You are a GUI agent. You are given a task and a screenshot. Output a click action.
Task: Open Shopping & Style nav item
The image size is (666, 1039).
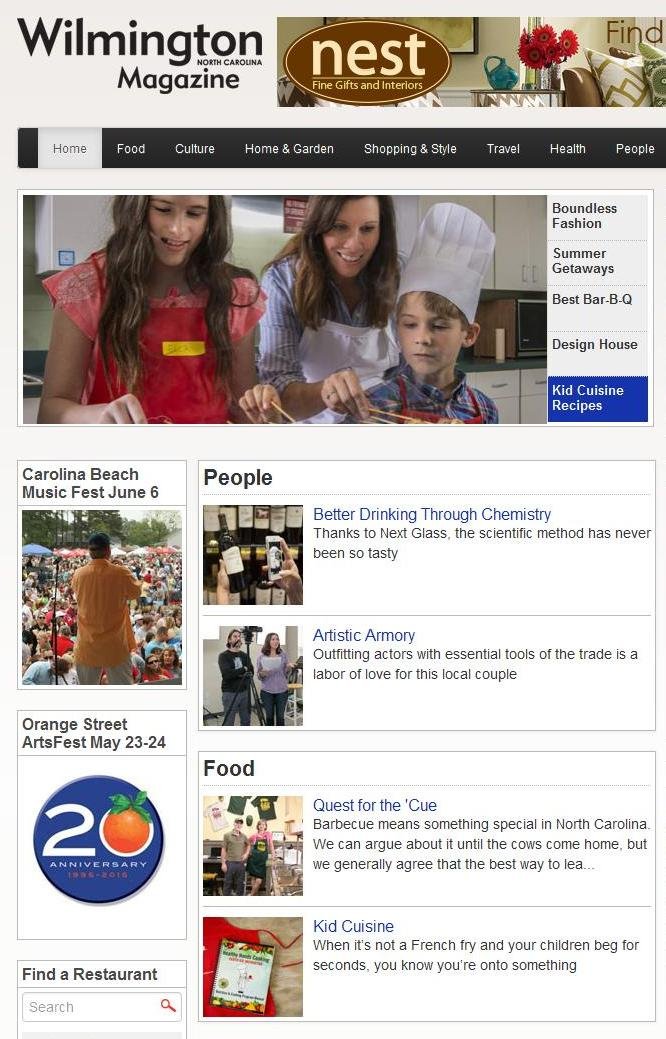(410, 148)
